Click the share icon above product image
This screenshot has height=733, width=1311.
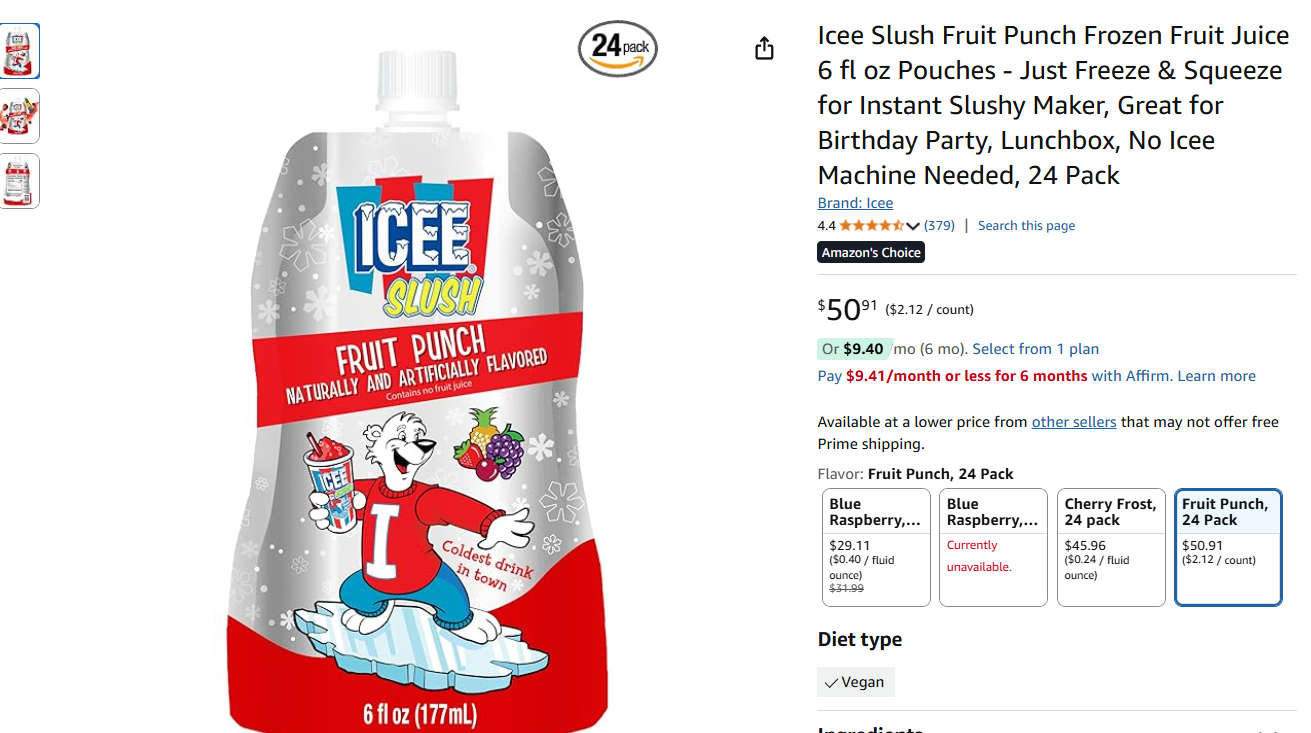[x=764, y=48]
